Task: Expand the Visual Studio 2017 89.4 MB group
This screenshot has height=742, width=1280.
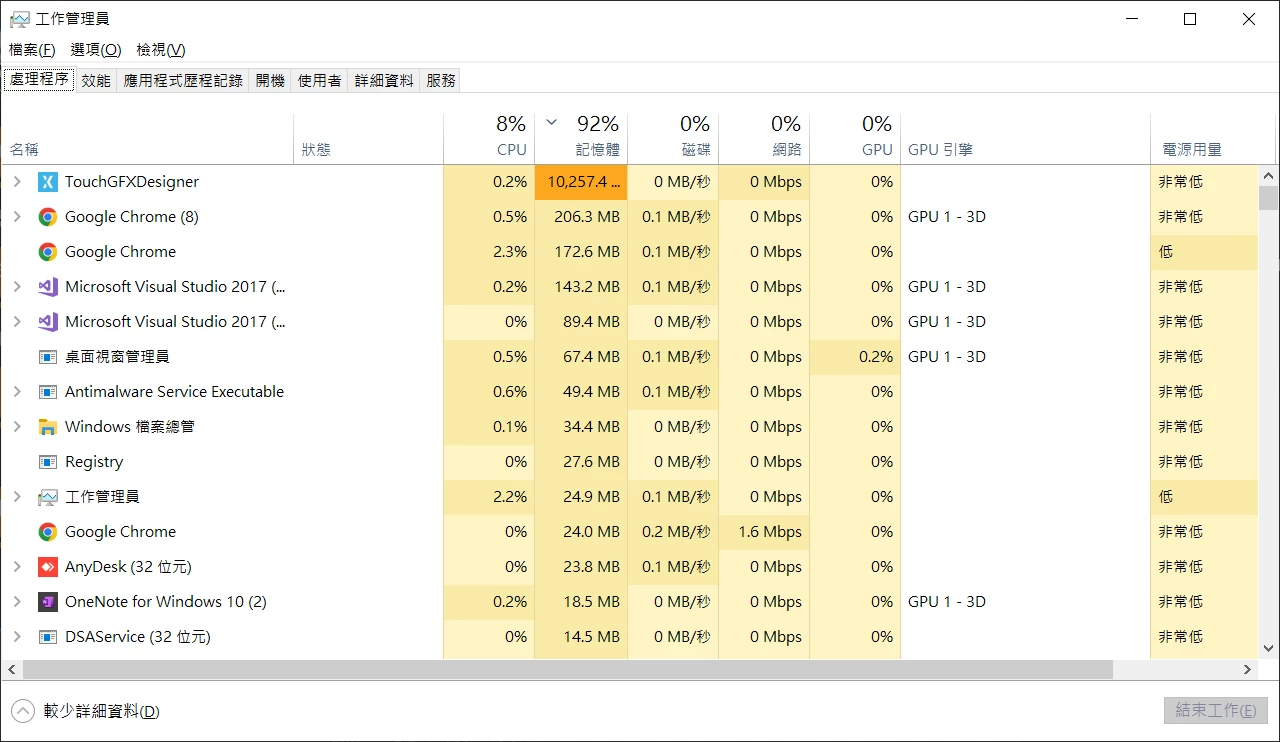Action: click(17, 322)
